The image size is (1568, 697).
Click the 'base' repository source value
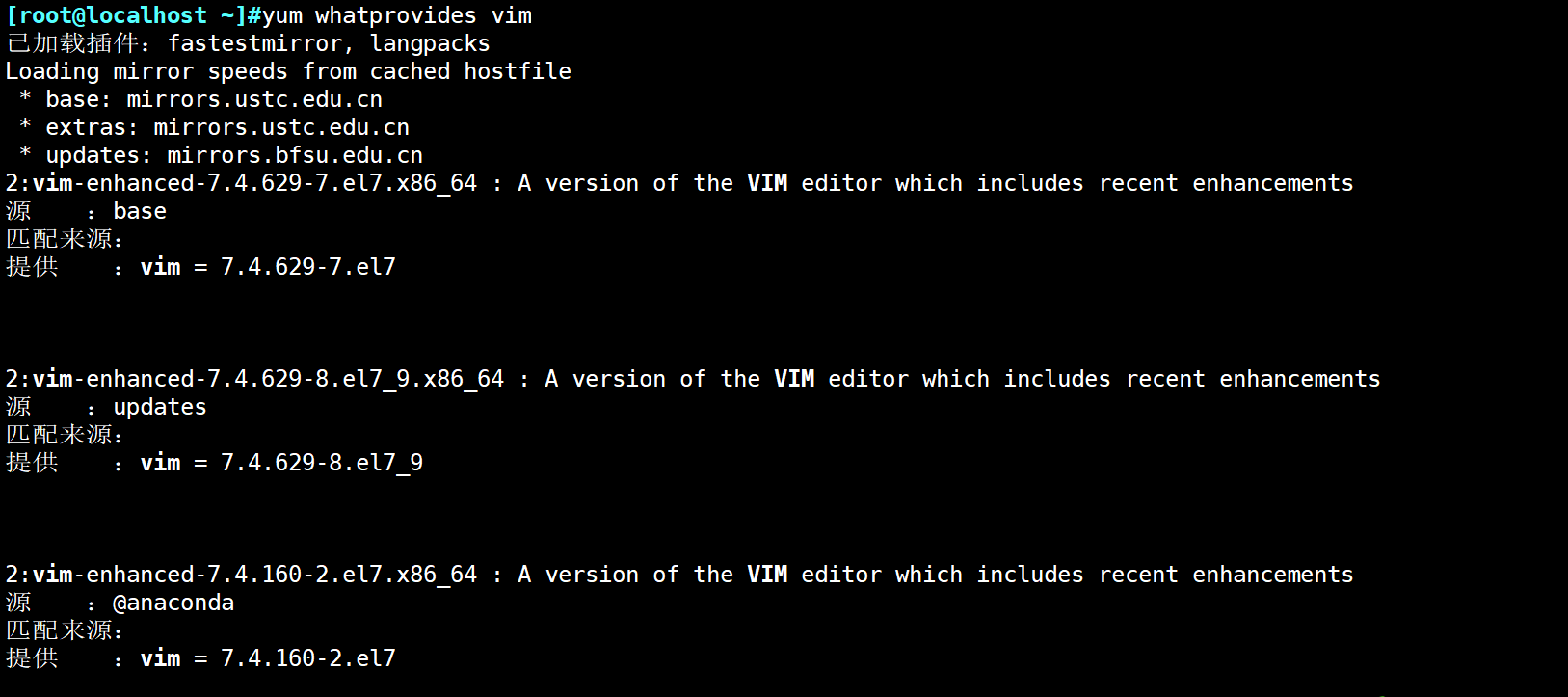[140, 211]
